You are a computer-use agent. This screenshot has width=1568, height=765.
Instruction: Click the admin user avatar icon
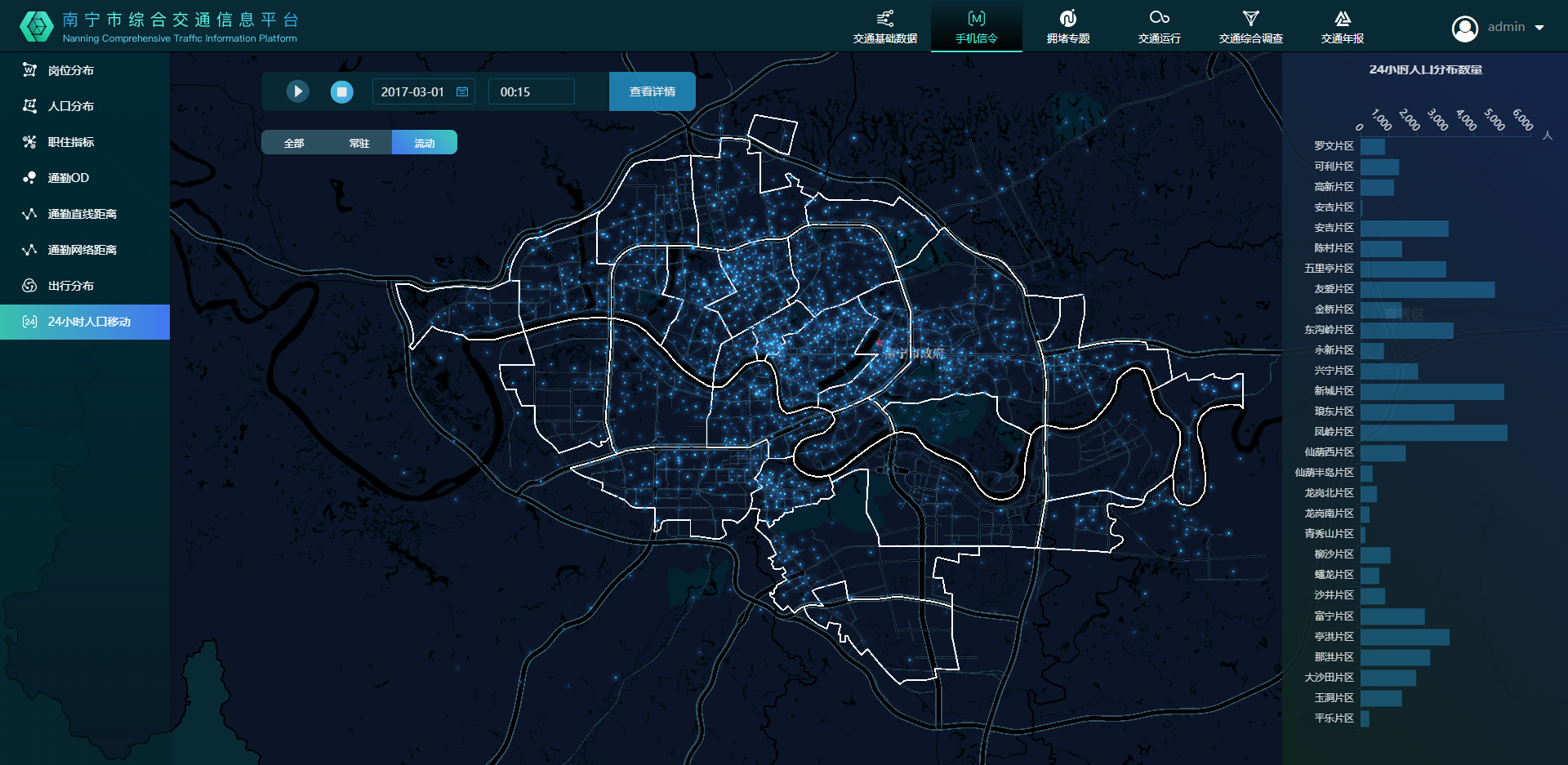[x=1465, y=29]
